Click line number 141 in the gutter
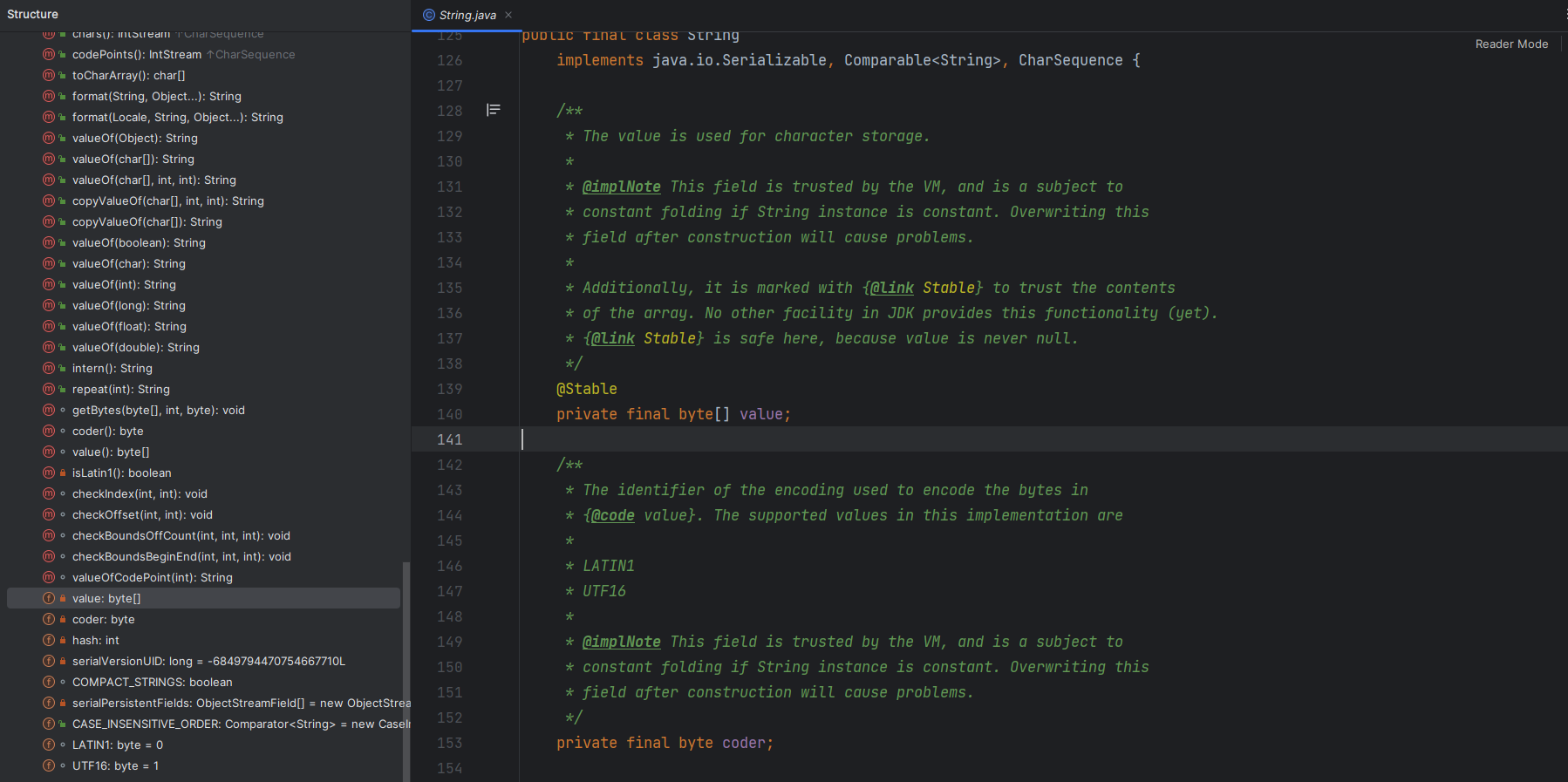Viewport: 1568px width, 782px height. (450, 439)
